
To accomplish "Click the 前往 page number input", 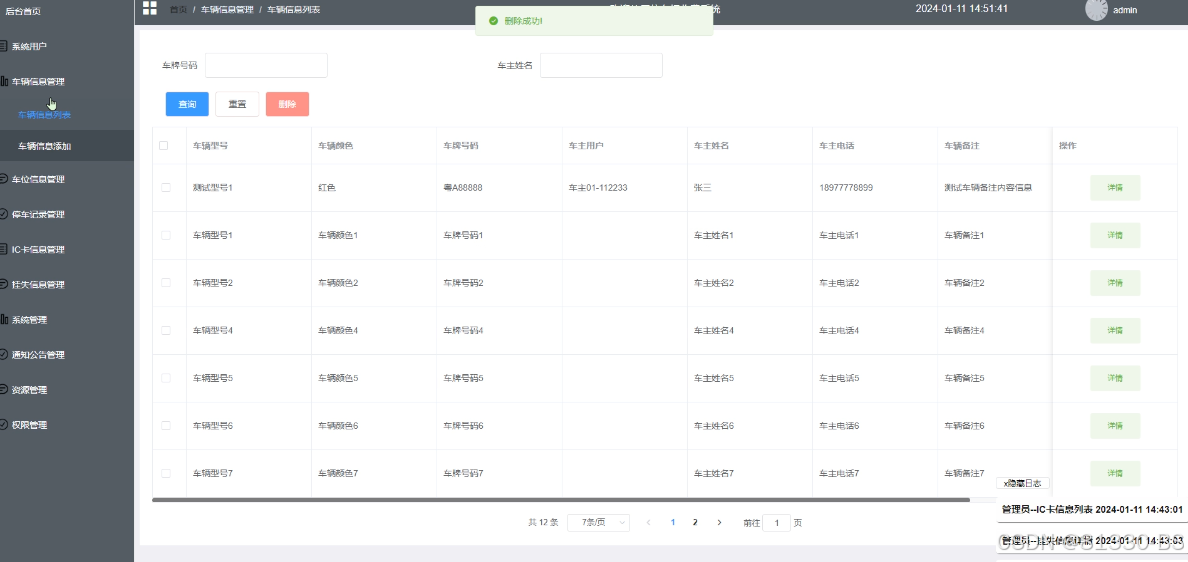I will (777, 523).
